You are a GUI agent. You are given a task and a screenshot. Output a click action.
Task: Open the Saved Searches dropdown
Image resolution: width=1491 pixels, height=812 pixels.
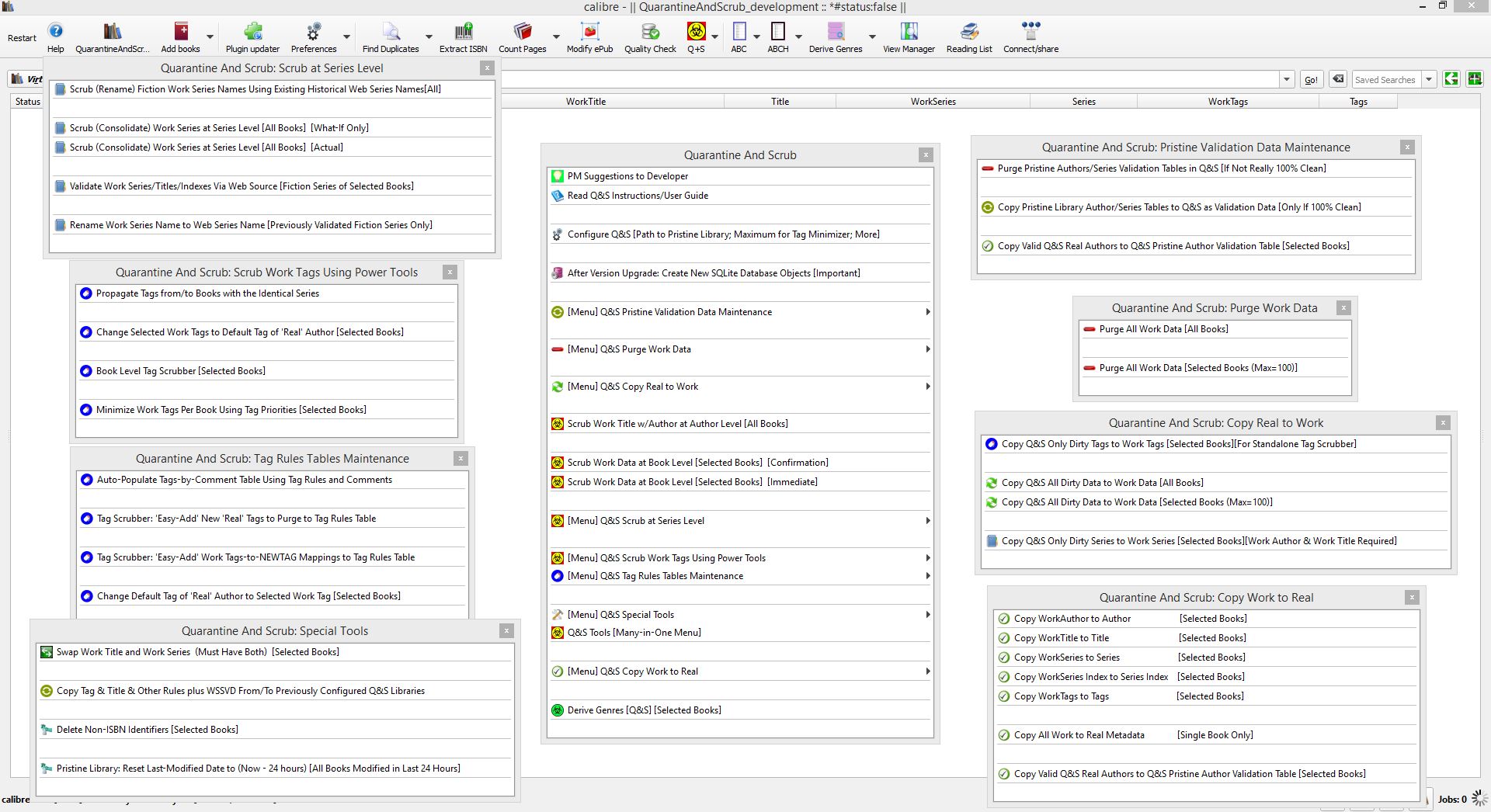coord(1428,80)
